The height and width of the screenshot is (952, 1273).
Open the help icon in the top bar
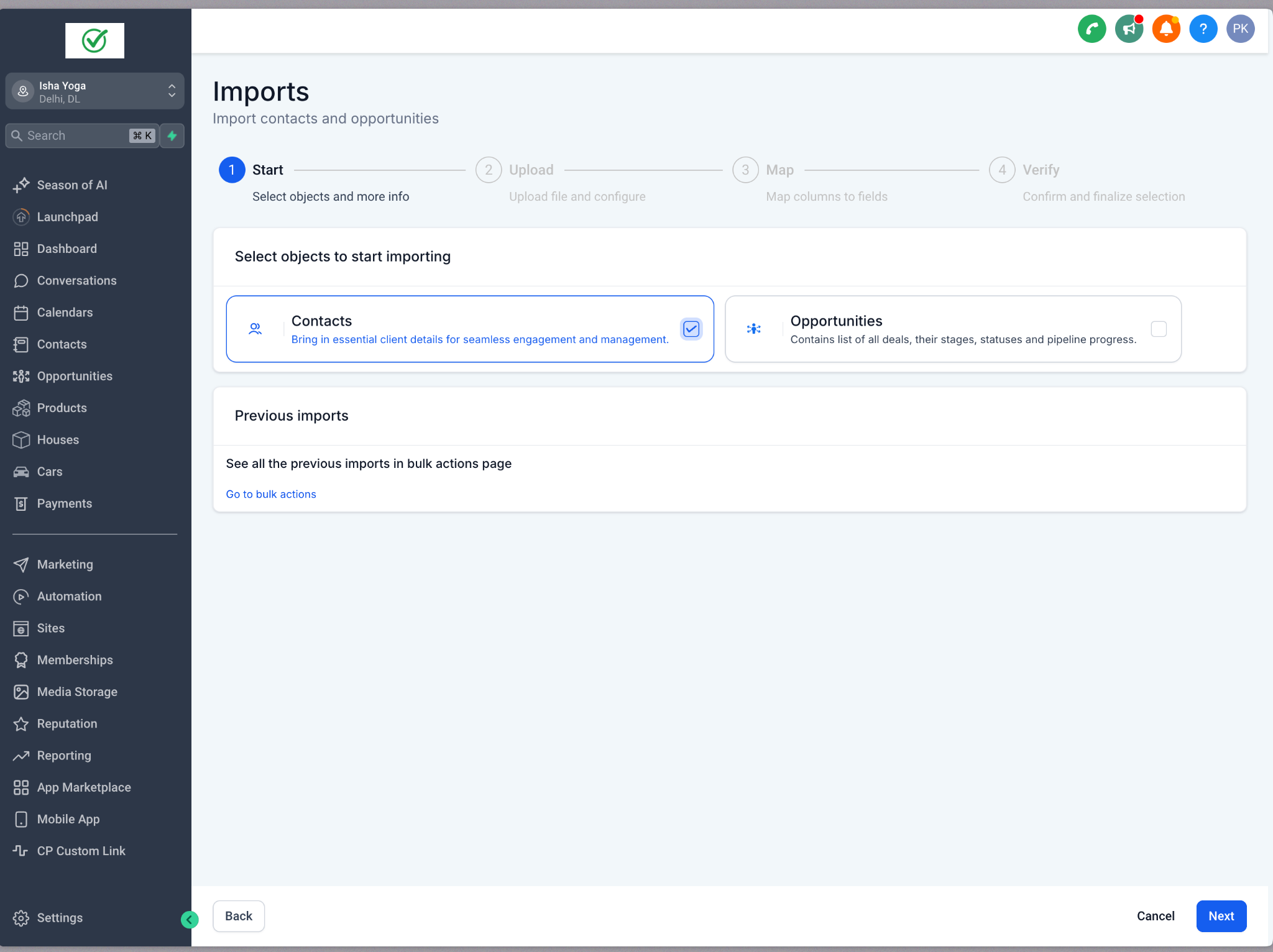1203,29
